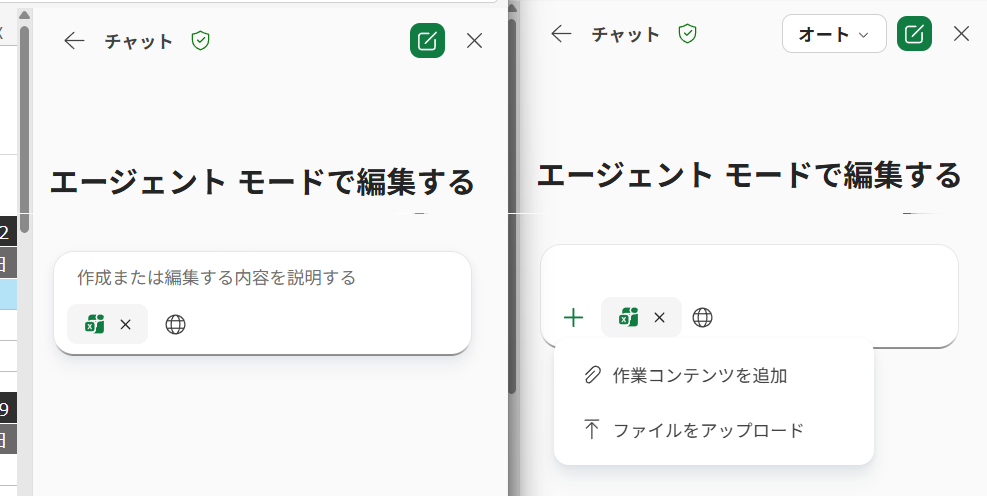Remove the Excel file chip in the right pane

tap(659, 318)
